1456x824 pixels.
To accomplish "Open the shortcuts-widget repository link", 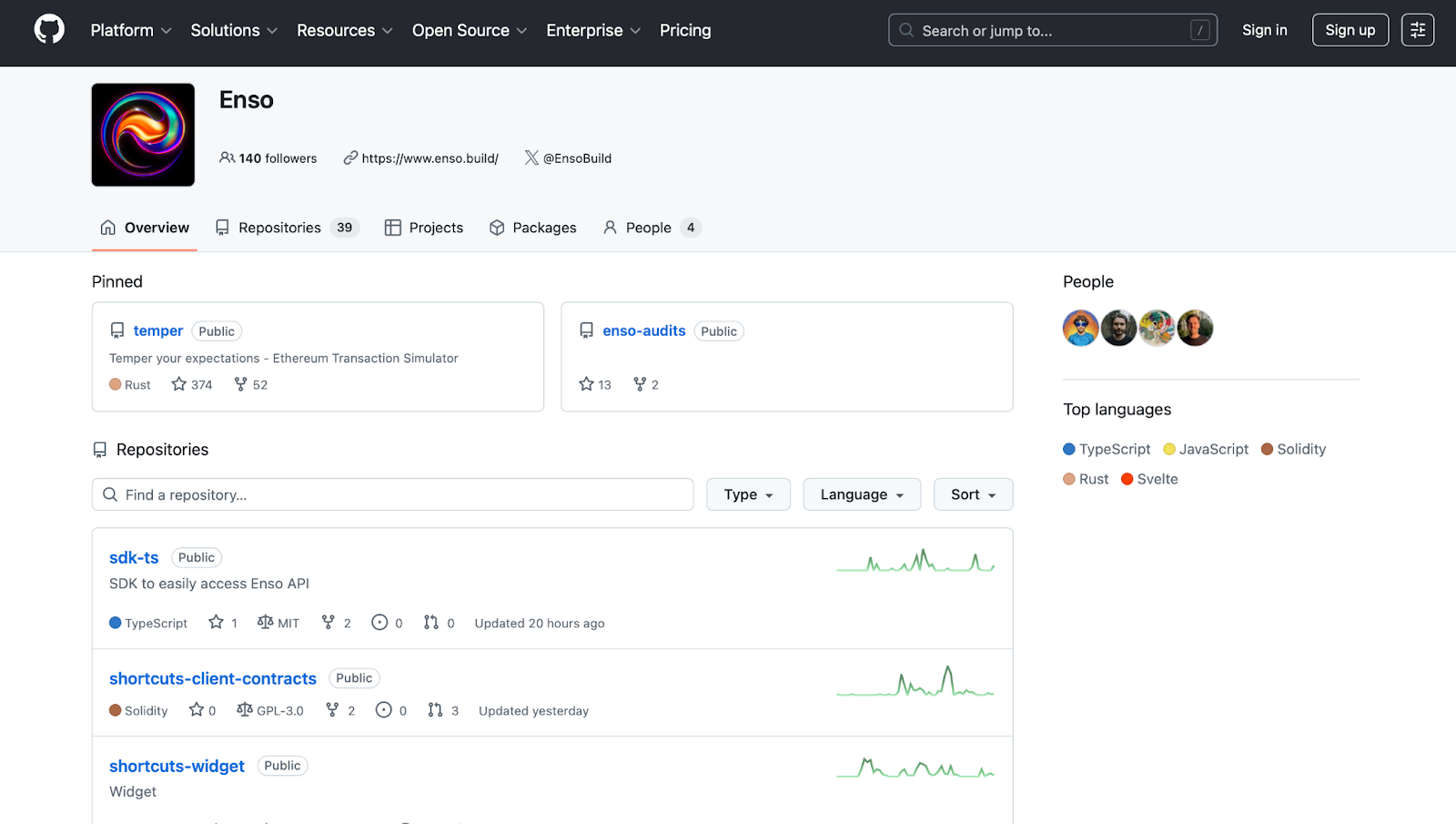I will [177, 766].
